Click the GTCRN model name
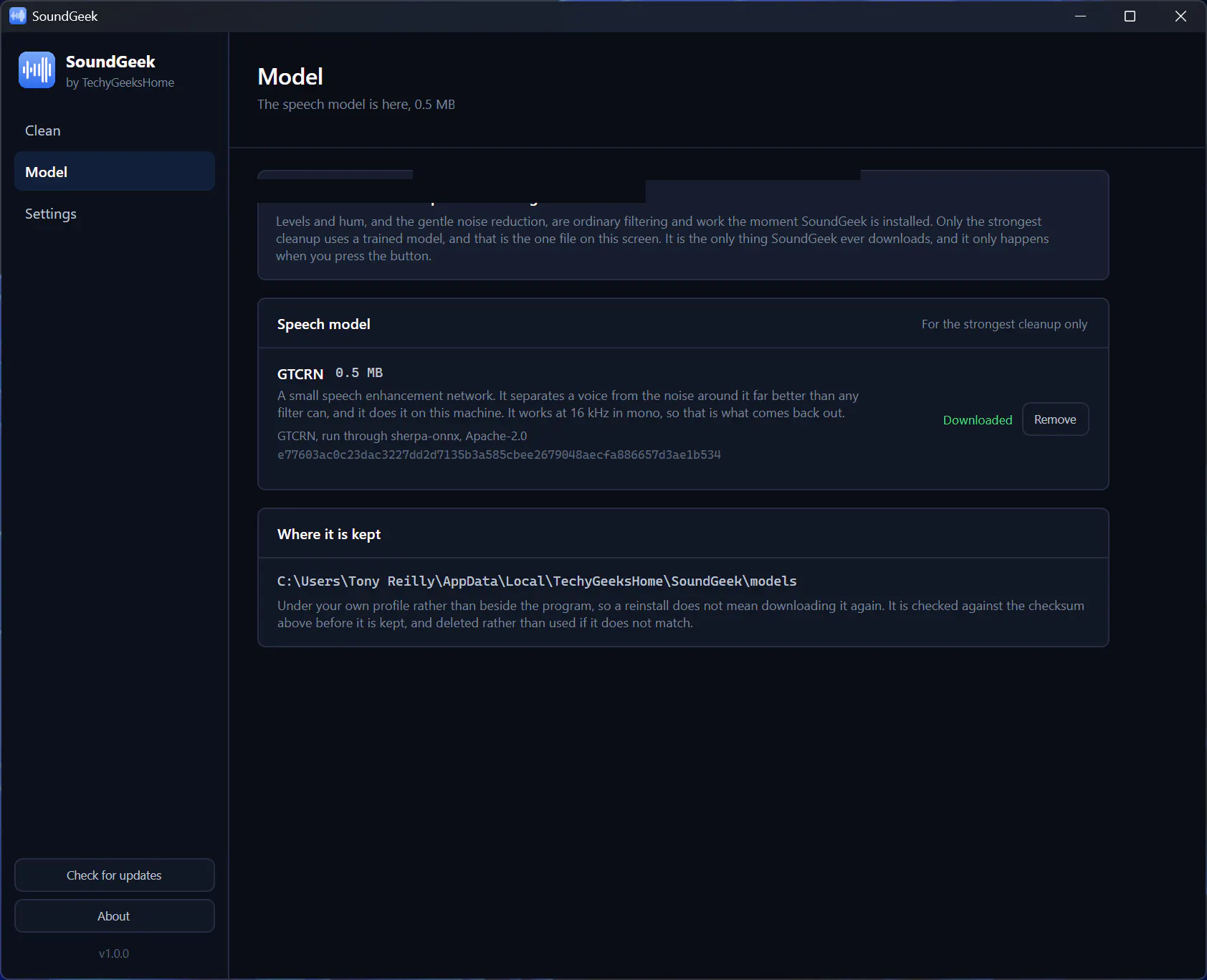Viewport: 1207px width, 980px height. [300, 374]
